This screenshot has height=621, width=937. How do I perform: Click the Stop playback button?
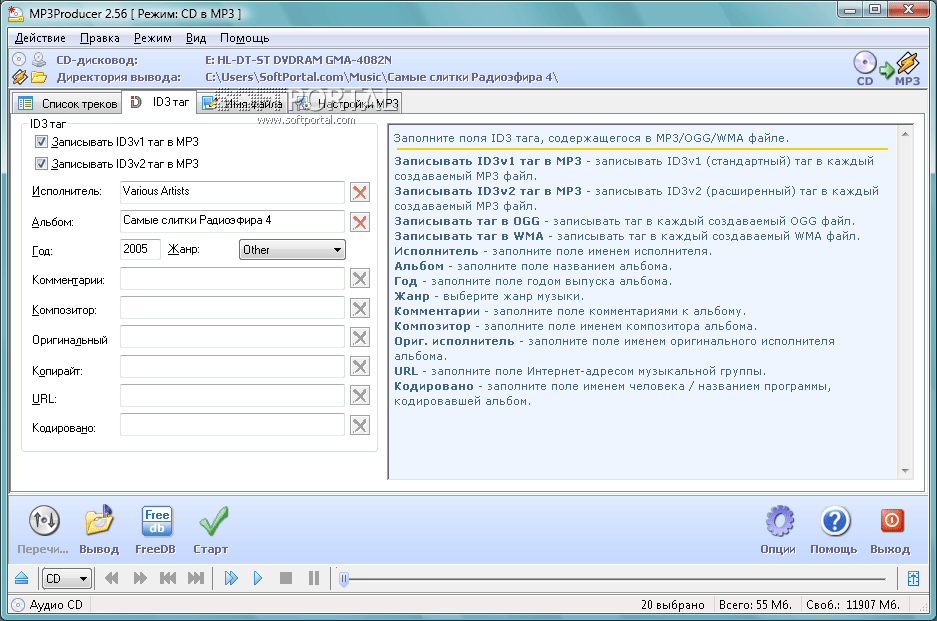tap(286, 578)
